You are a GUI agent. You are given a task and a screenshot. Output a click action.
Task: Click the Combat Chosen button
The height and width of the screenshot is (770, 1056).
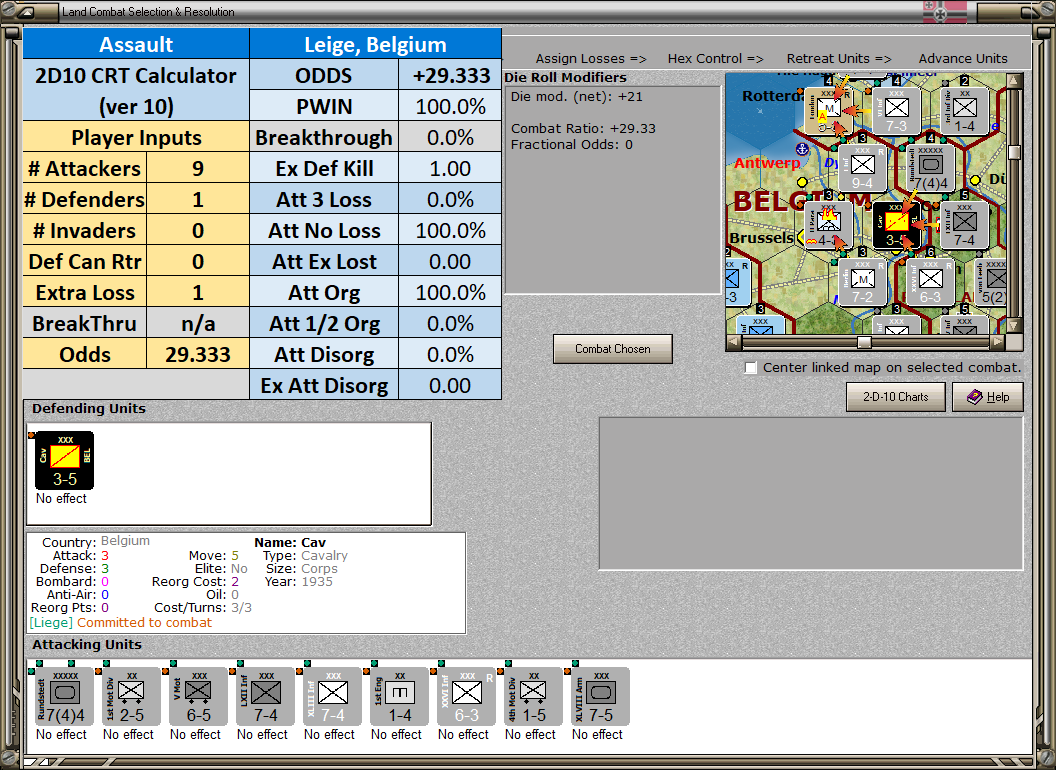point(613,349)
